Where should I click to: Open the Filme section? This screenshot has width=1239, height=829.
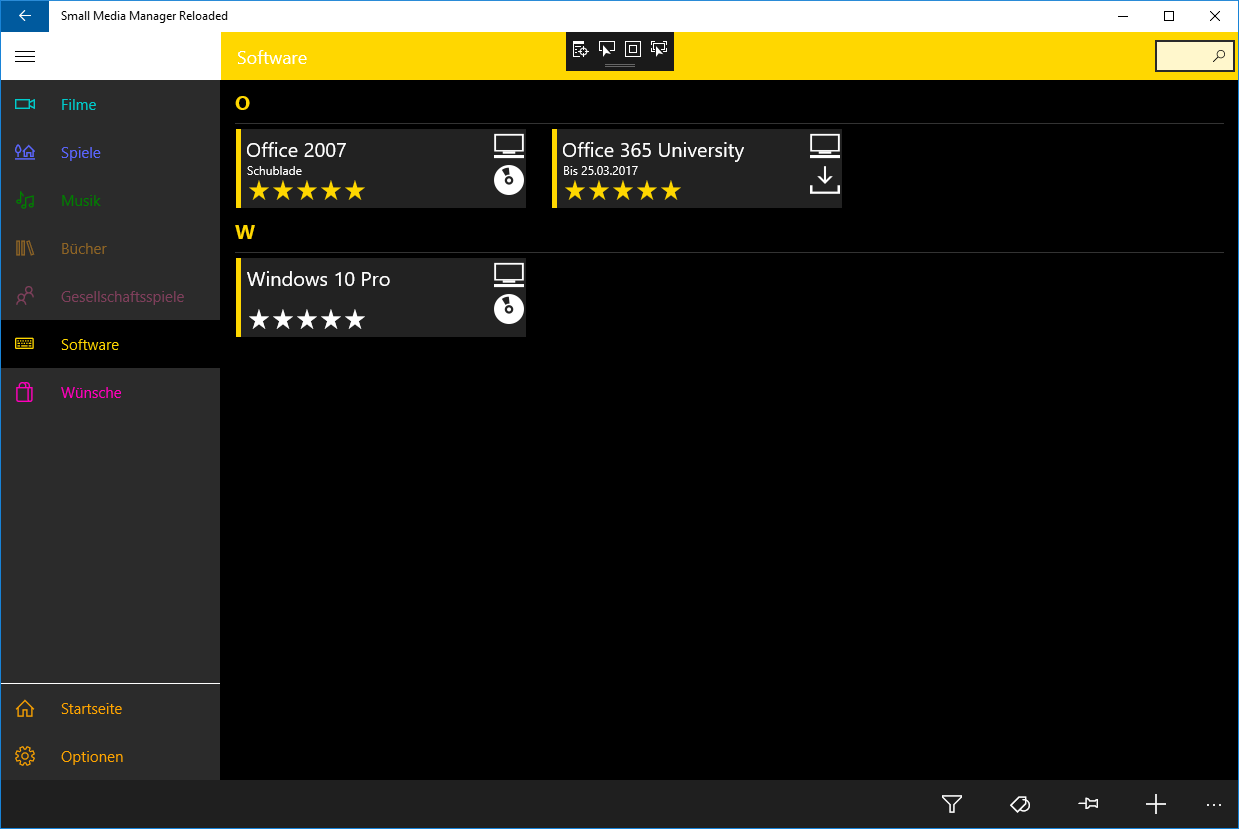[110, 105]
